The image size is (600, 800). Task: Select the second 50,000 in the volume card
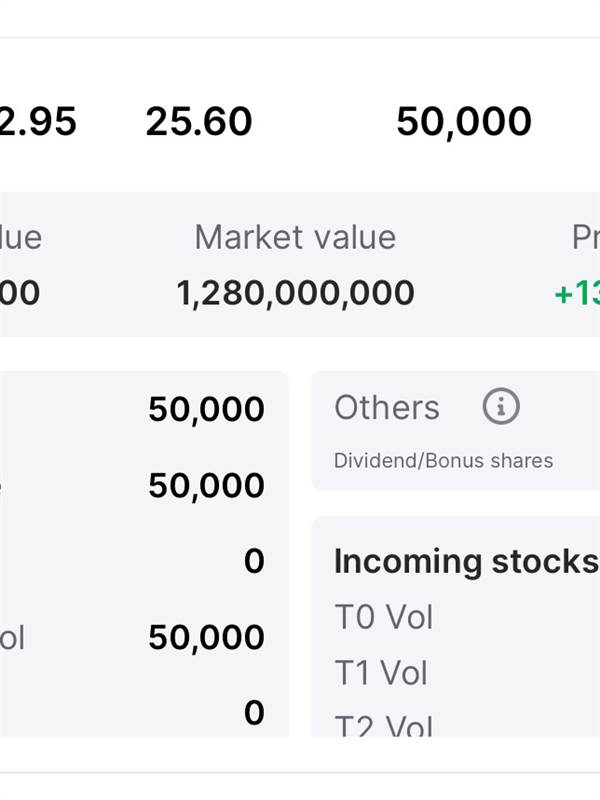[206, 485]
